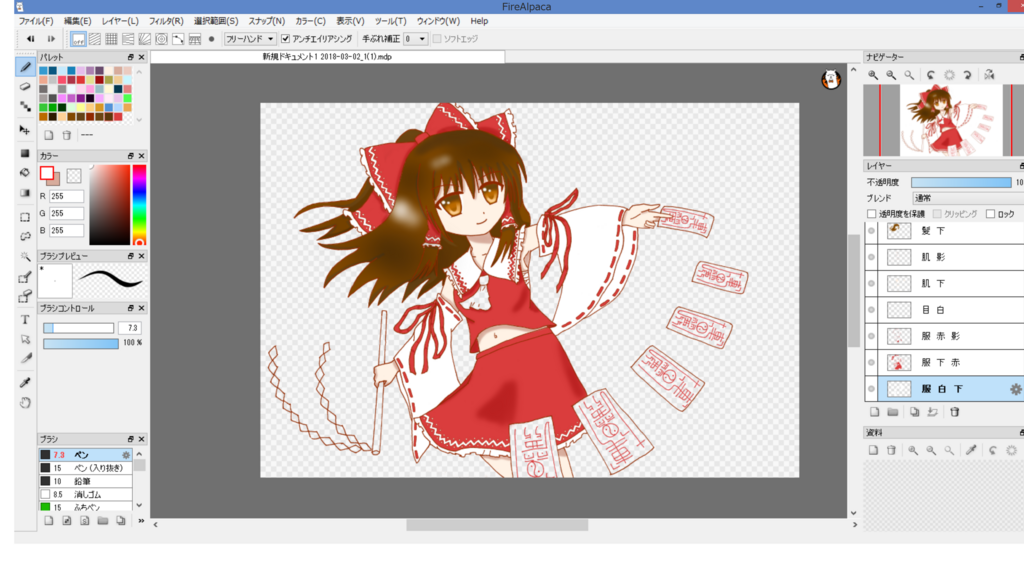
Task: Select the 鉛筆 brush
Action: click(x=86, y=481)
